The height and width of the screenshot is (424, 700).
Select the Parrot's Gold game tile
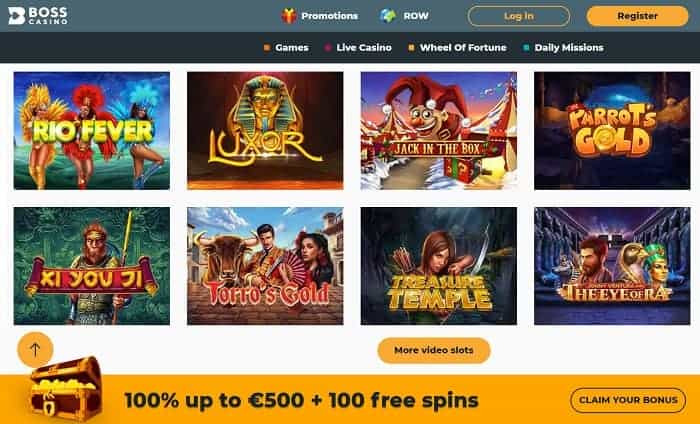tap(612, 131)
